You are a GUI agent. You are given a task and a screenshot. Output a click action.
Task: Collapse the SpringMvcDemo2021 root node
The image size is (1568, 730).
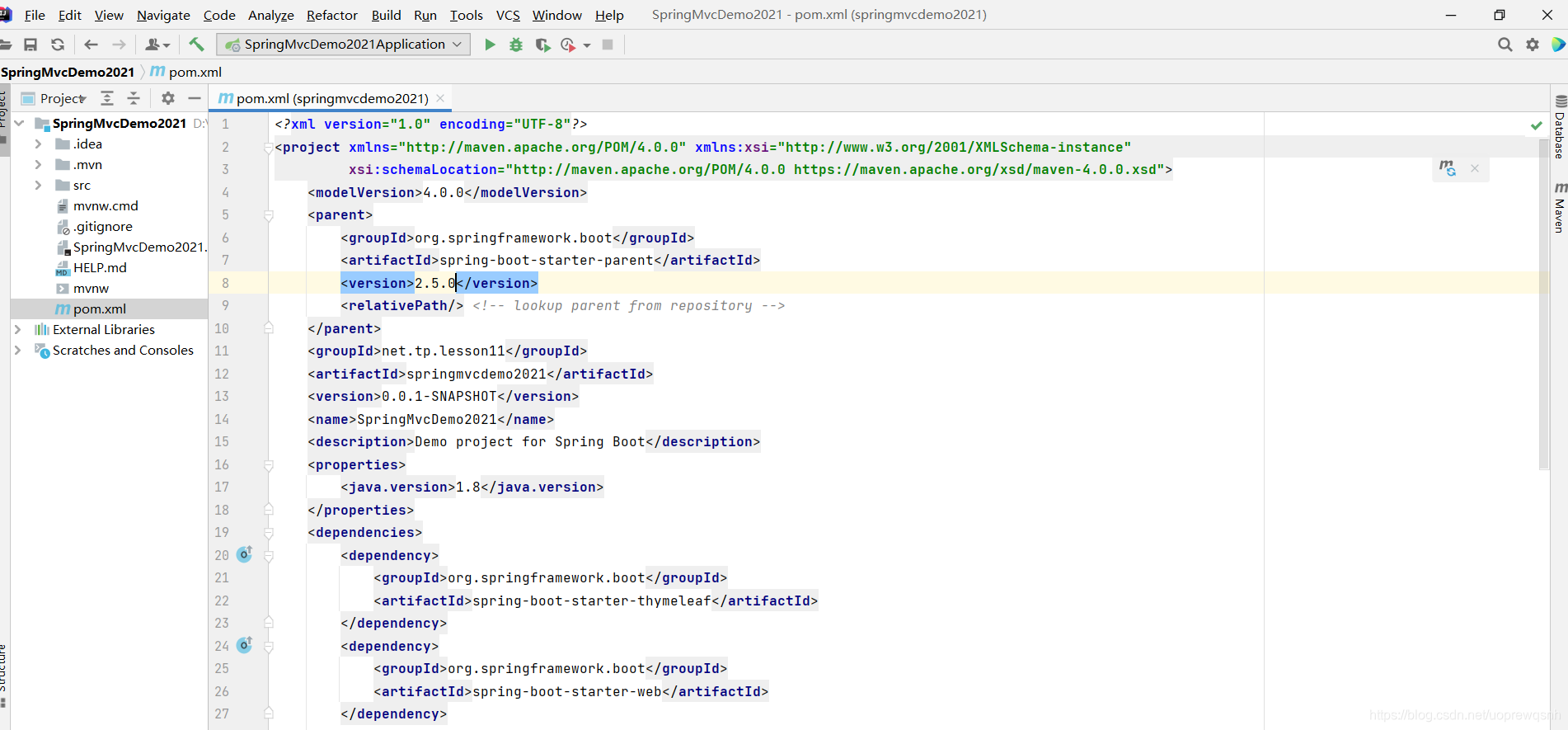[x=19, y=124]
